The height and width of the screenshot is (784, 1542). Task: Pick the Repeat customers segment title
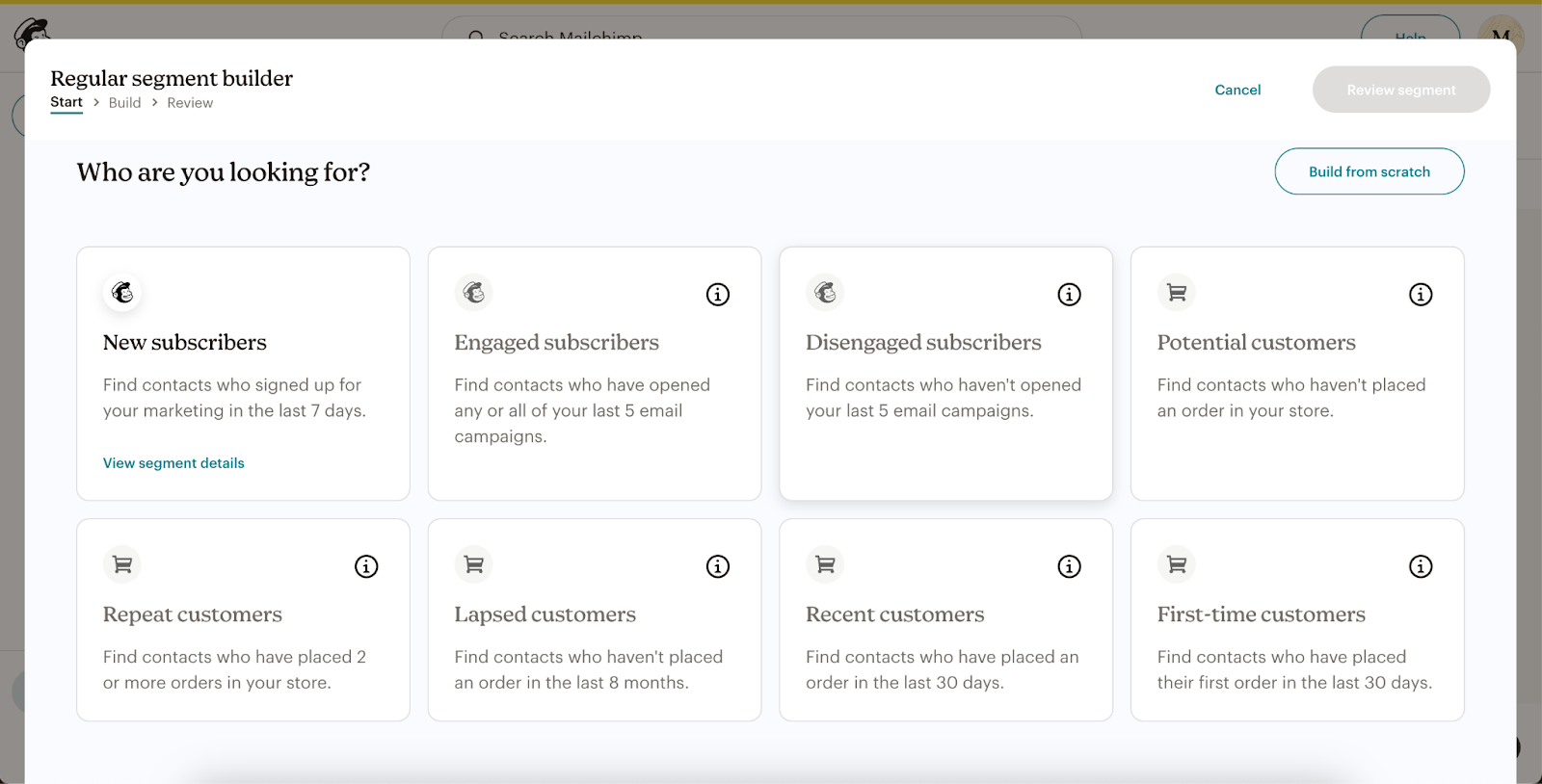(193, 614)
